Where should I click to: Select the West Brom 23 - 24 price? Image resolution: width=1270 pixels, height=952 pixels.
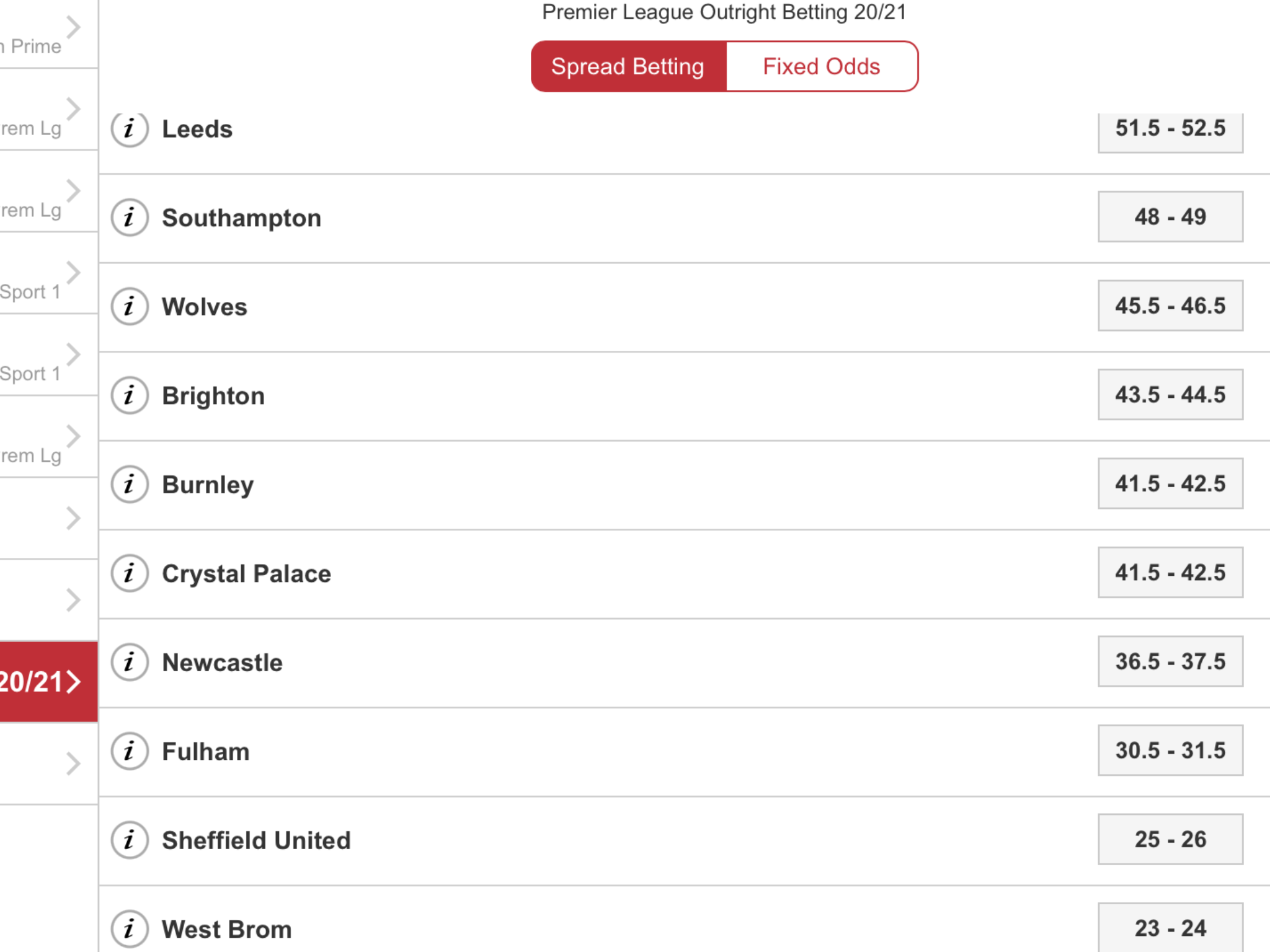[1170, 928]
